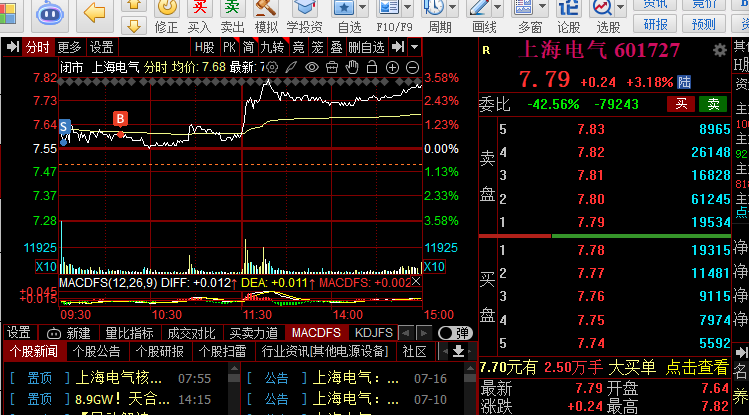Viewport: 749px width, 415px height.
Task: Click the 预测 button
Action: [x=704, y=24]
